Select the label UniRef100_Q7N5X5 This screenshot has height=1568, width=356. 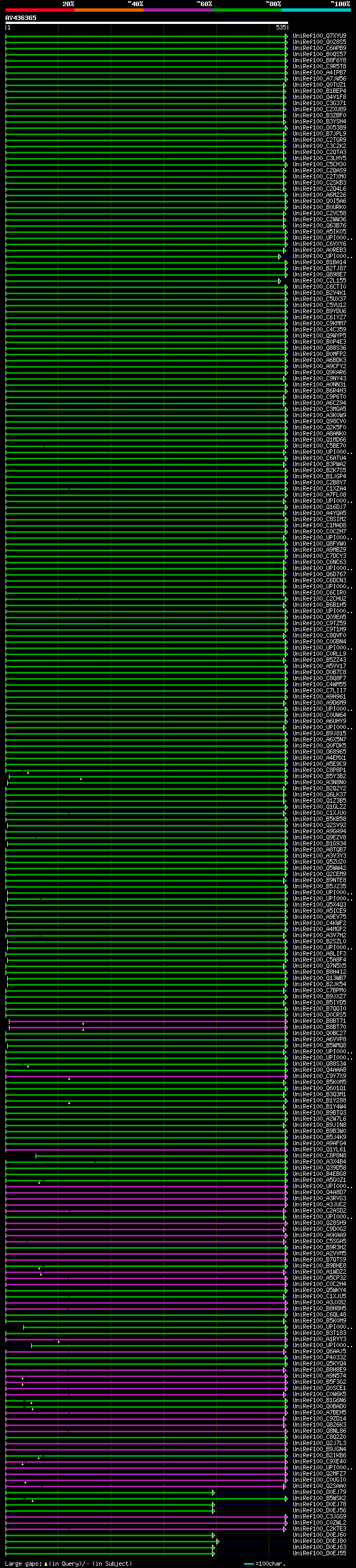pos(319,966)
